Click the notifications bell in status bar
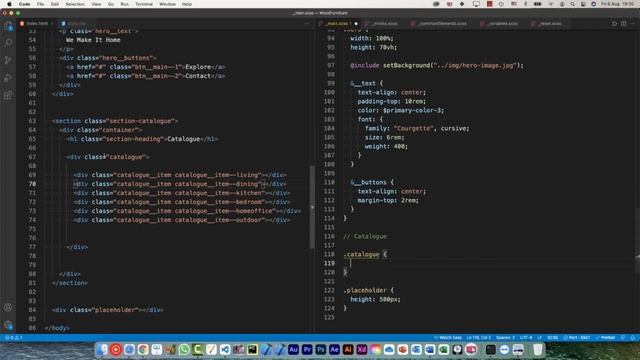 pos(633,338)
